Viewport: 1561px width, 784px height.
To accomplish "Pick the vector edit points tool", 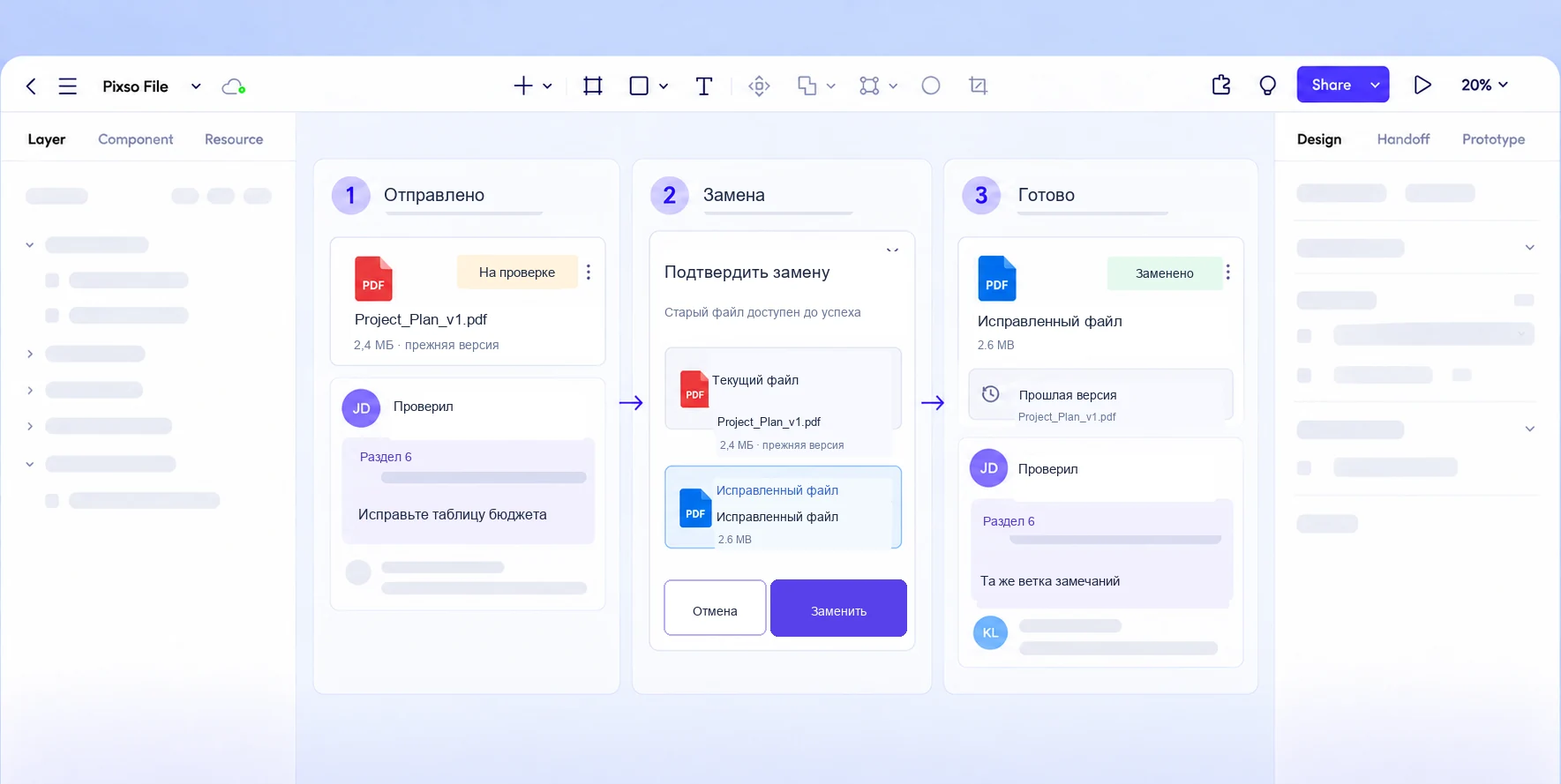I will [x=869, y=86].
